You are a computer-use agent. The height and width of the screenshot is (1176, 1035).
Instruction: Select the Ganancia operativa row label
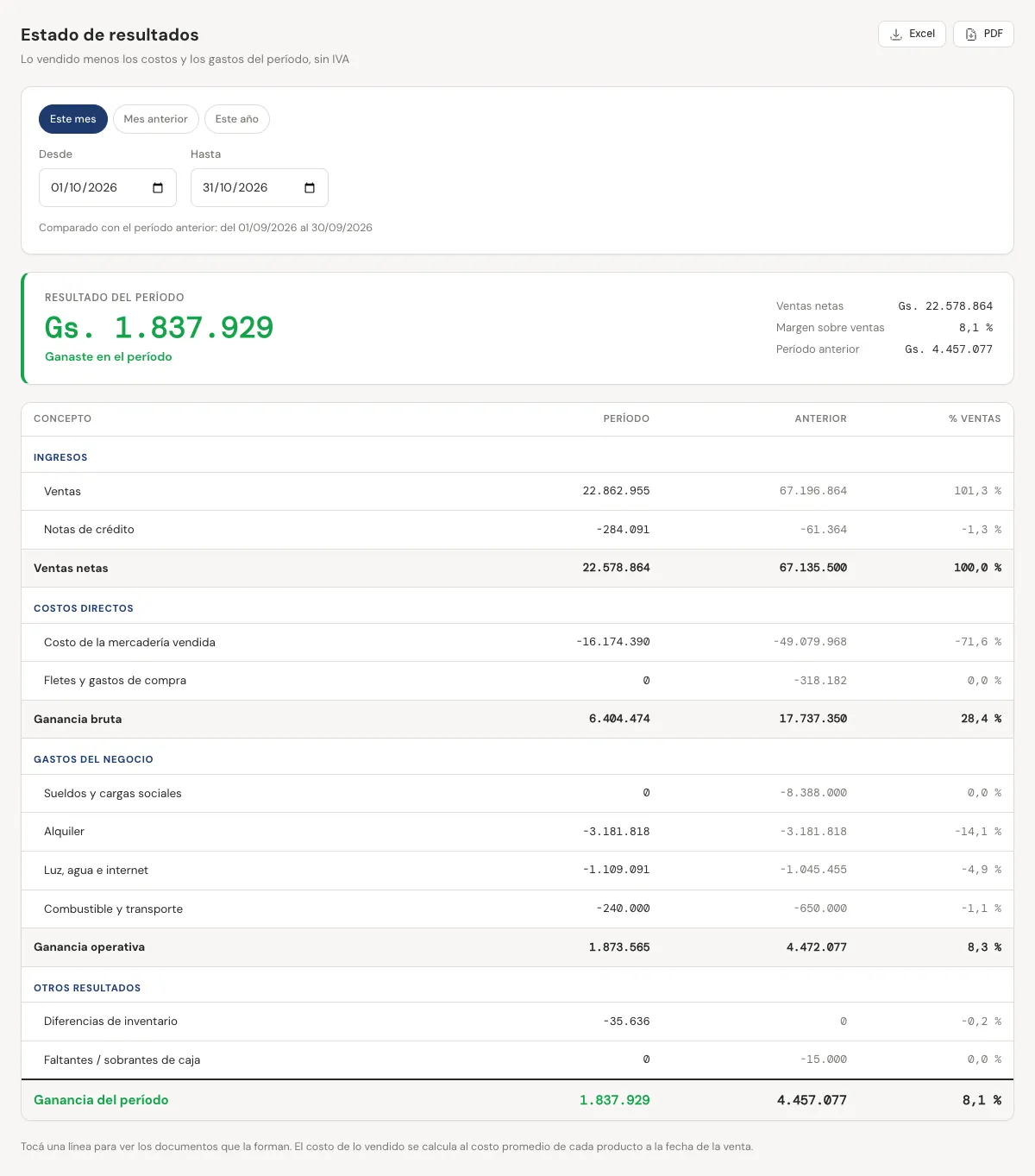pyautogui.click(x=89, y=947)
